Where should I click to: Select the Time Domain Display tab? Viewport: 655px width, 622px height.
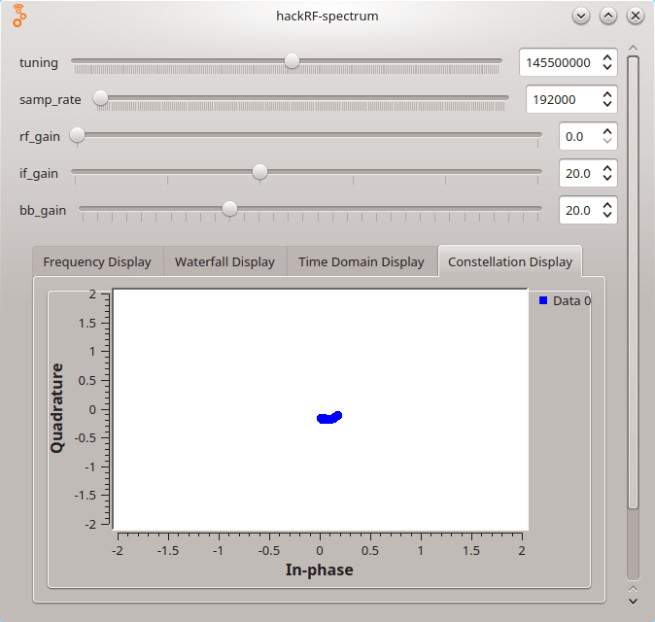coord(361,262)
